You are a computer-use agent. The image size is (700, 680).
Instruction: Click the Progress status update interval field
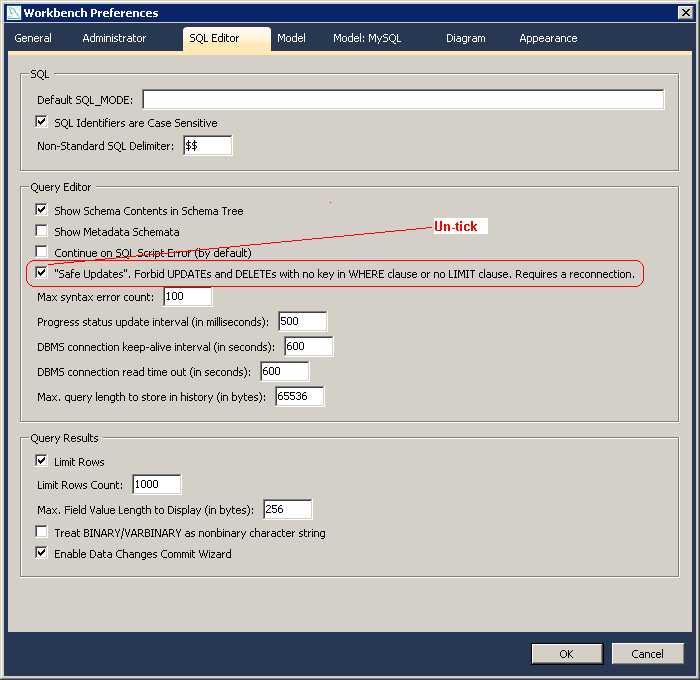303,321
